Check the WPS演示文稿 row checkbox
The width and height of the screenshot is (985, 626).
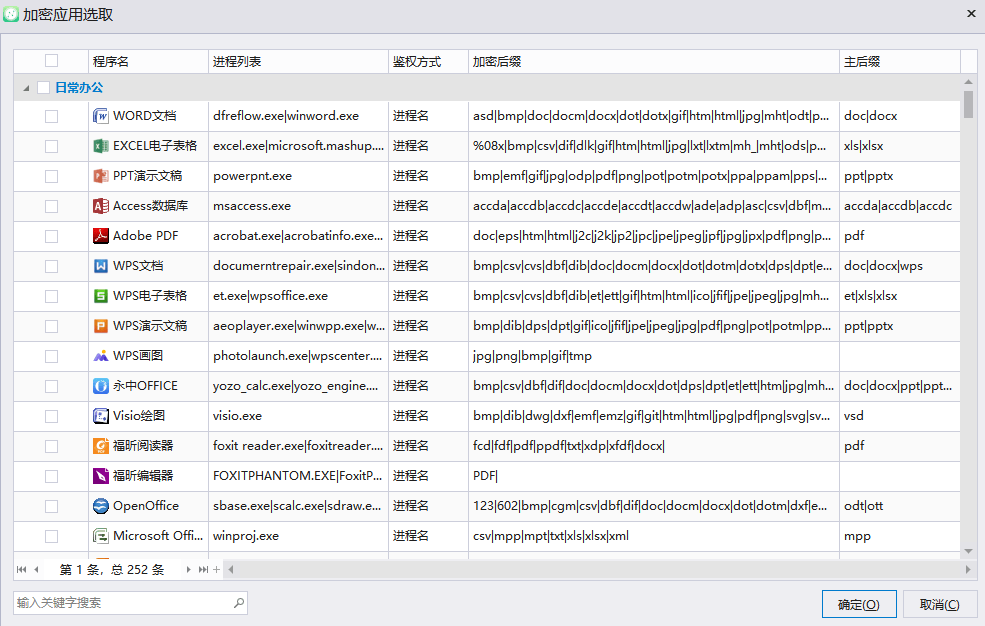[x=52, y=326]
